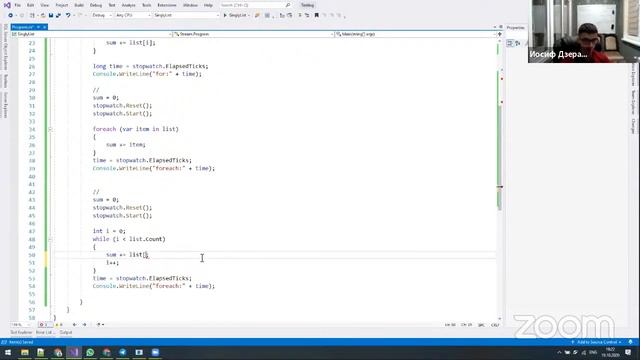Open the Windows Start menu
Viewport: 640px width, 360px height.
click(8, 352)
